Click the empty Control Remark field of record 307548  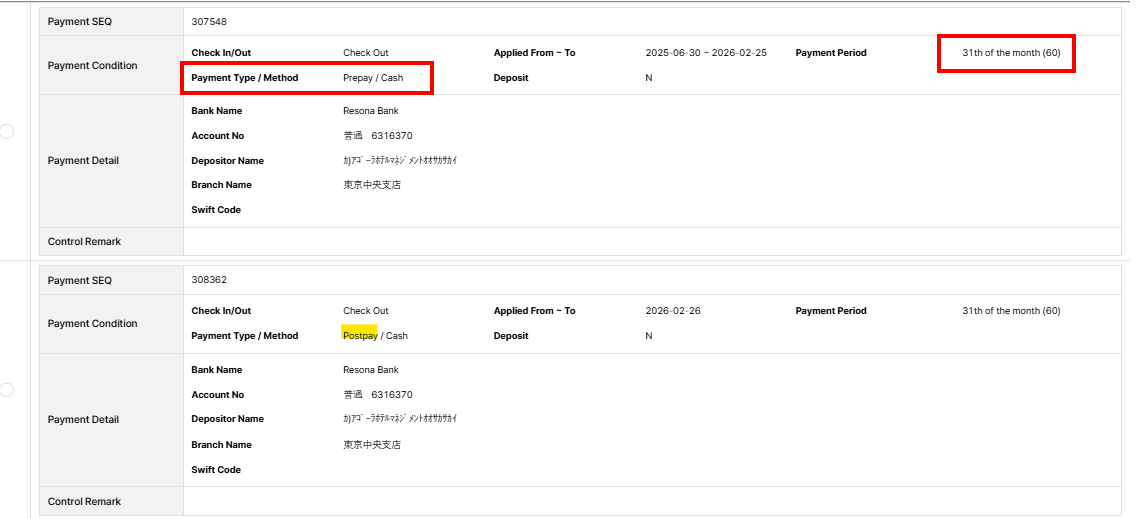click(x=650, y=241)
